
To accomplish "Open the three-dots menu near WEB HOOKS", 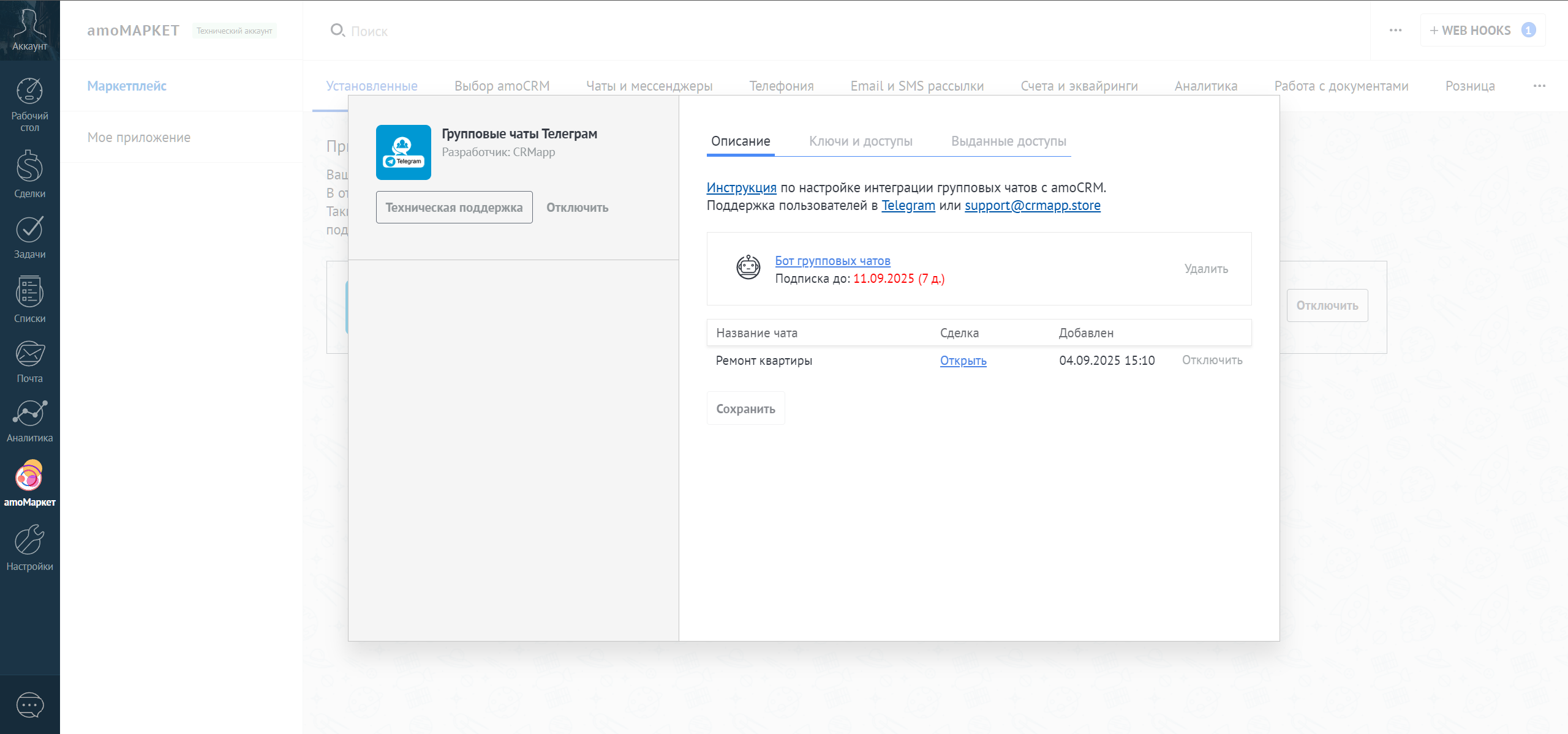I will click(x=1395, y=30).
